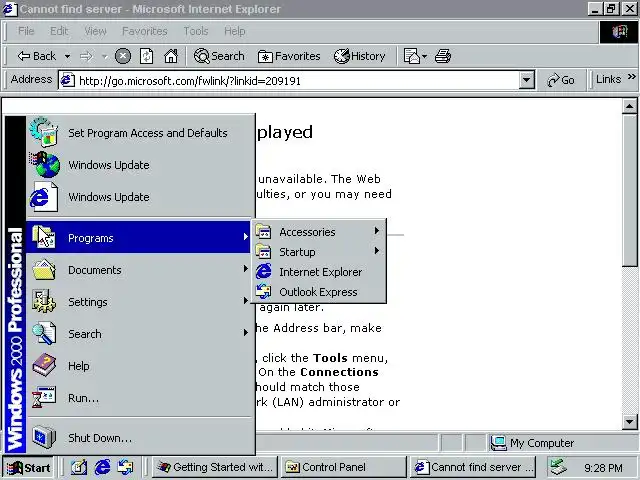Click the Windows Update item with globe icon
The image size is (640, 480).
pos(139,165)
